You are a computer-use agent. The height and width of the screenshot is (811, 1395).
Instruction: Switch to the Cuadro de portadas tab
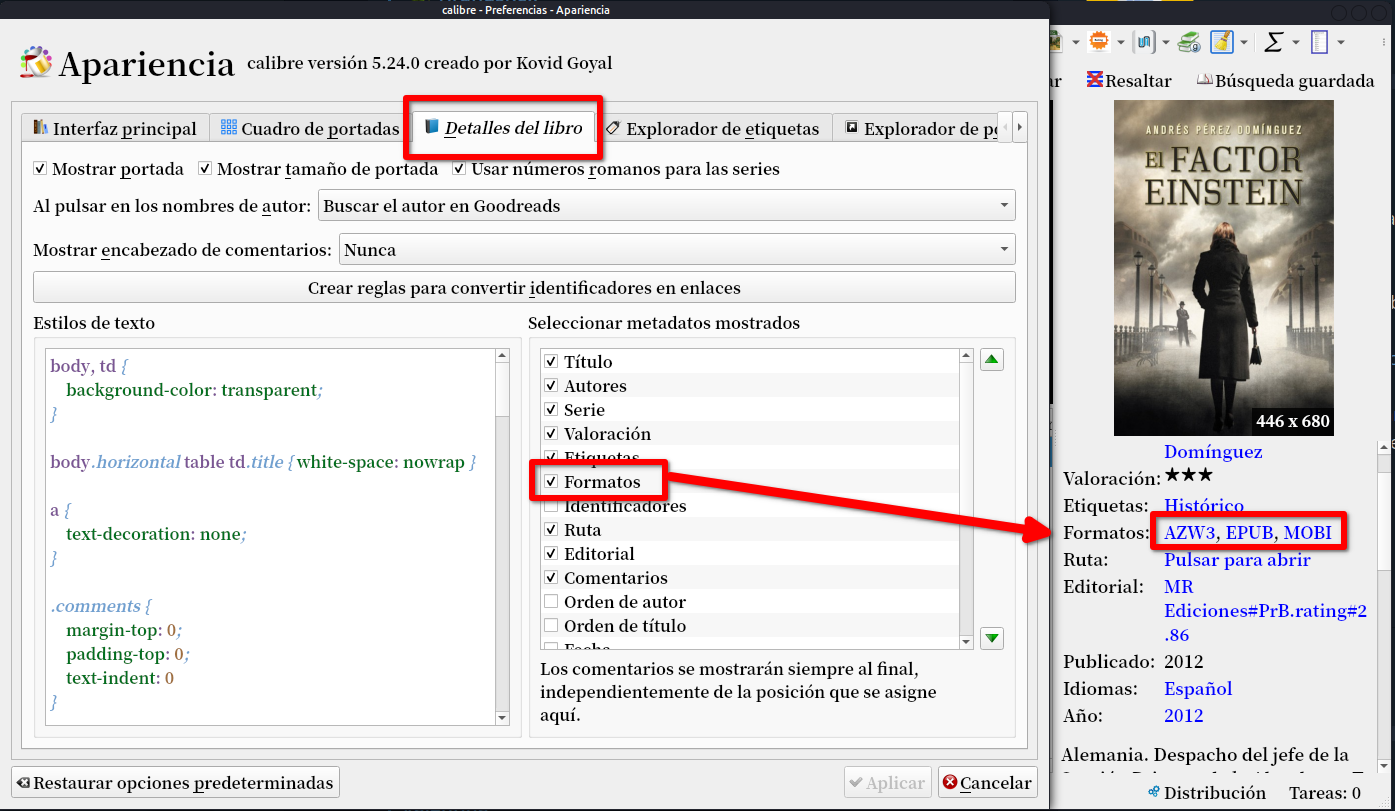[310, 128]
